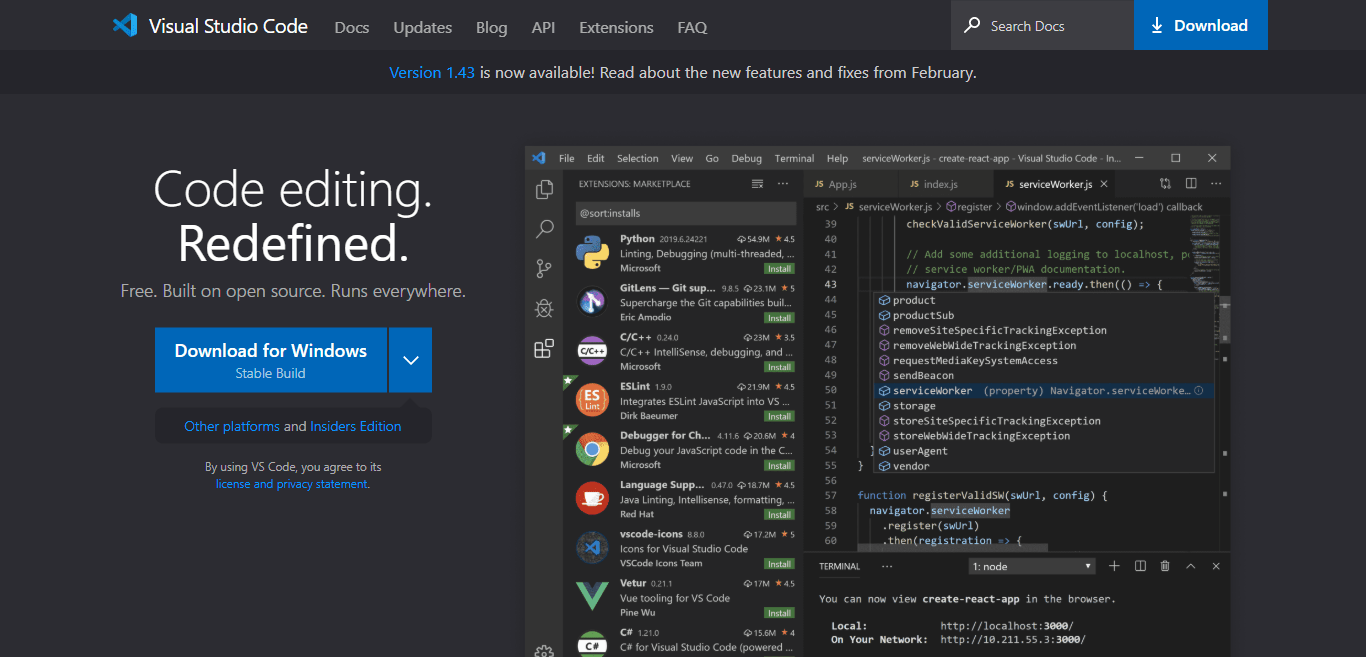The image size is (1366, 657).
Task: Open the Extensions view icon
Action: [544, 348]
